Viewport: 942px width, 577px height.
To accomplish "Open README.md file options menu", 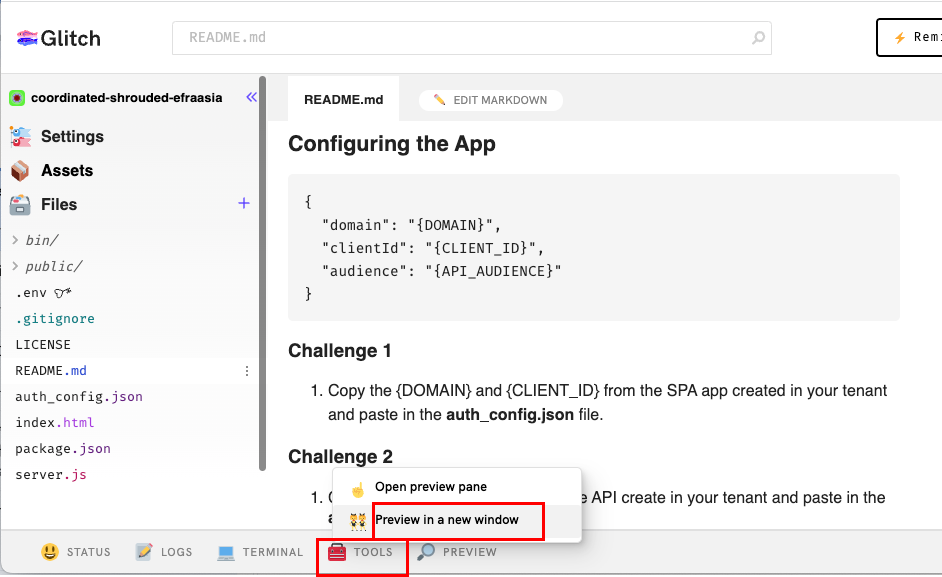I will coord(247,371).
